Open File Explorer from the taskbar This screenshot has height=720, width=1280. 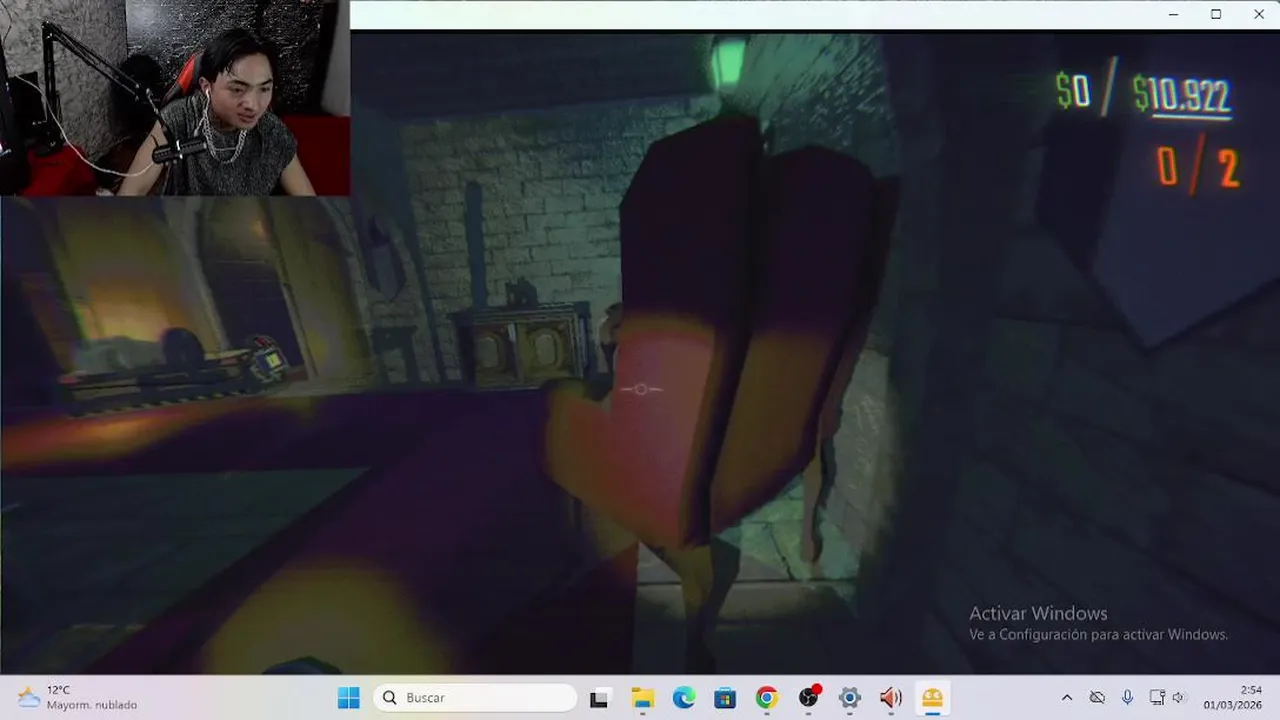point(642,698)
